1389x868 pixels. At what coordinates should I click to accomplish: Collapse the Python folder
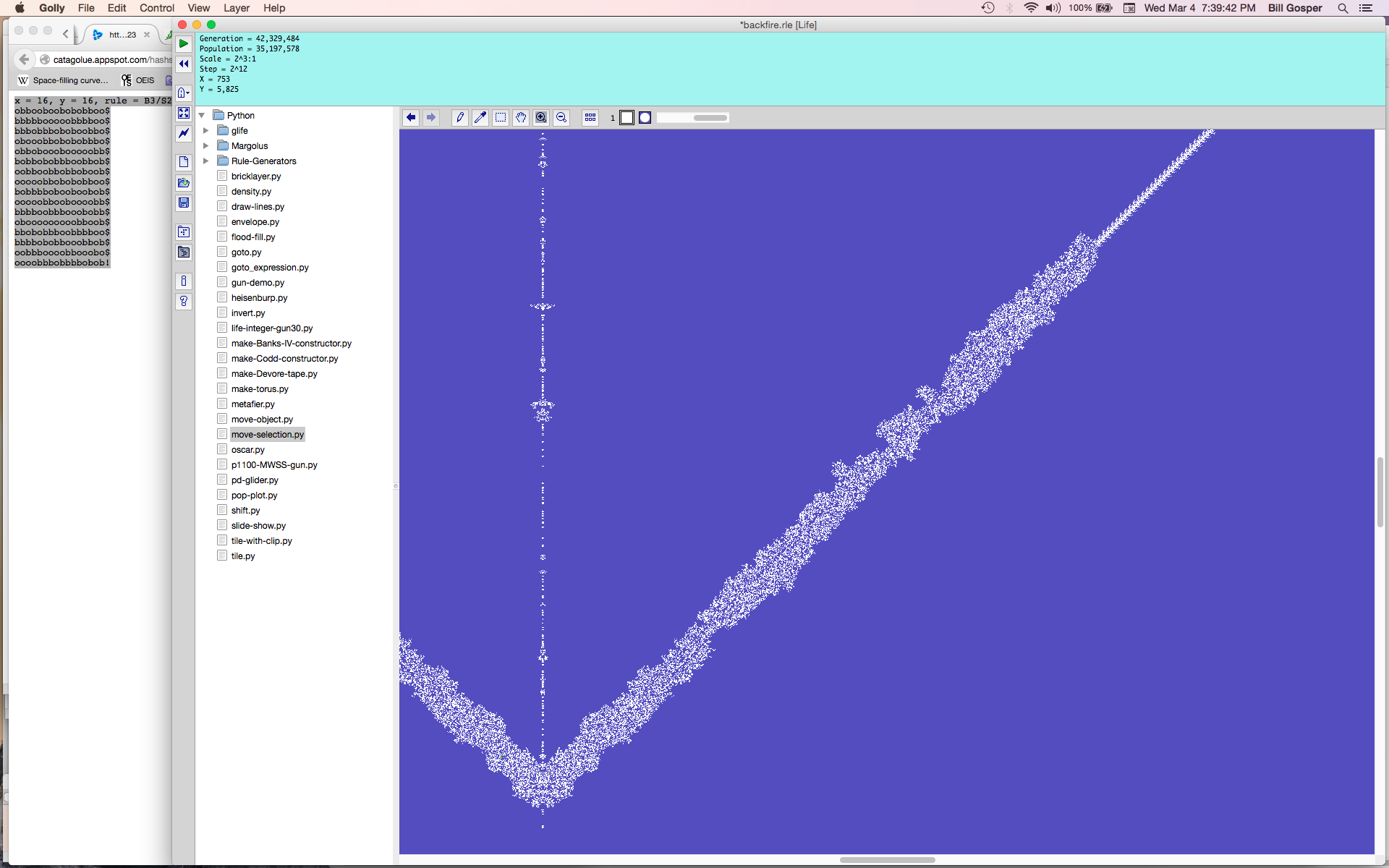202,116
